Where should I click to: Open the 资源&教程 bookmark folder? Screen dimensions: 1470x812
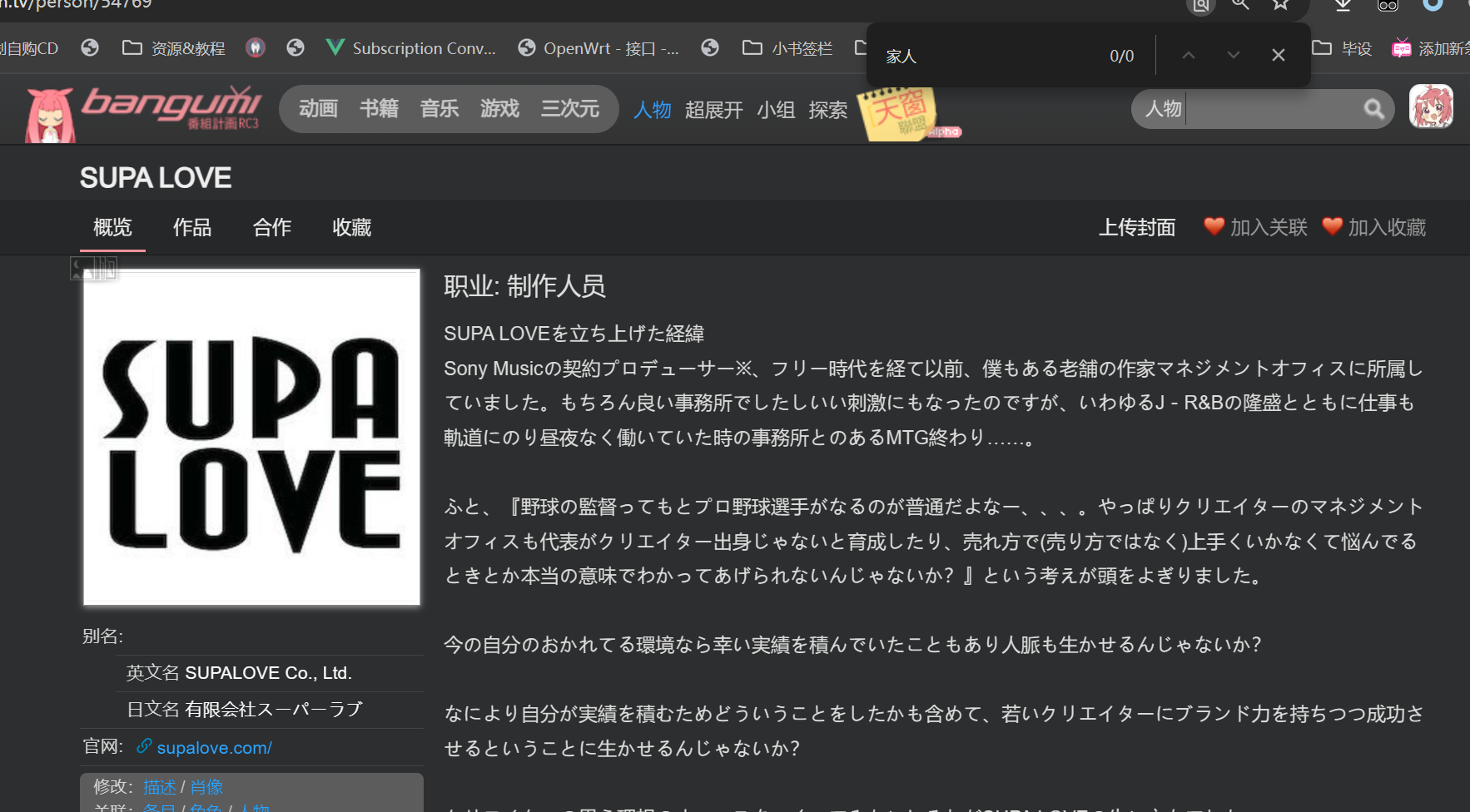coord(173,48)
